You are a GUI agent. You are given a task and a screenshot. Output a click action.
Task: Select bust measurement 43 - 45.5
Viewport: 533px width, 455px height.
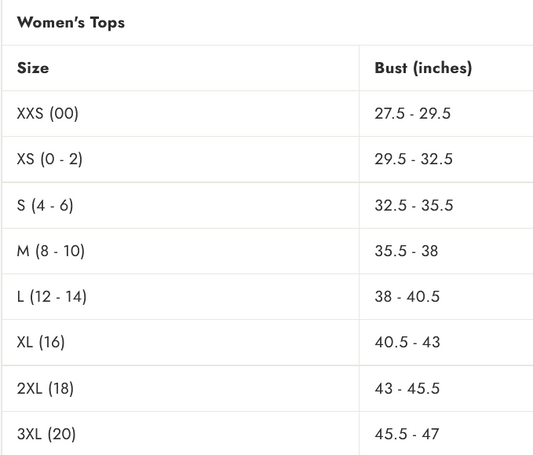(x=407, y=388)
